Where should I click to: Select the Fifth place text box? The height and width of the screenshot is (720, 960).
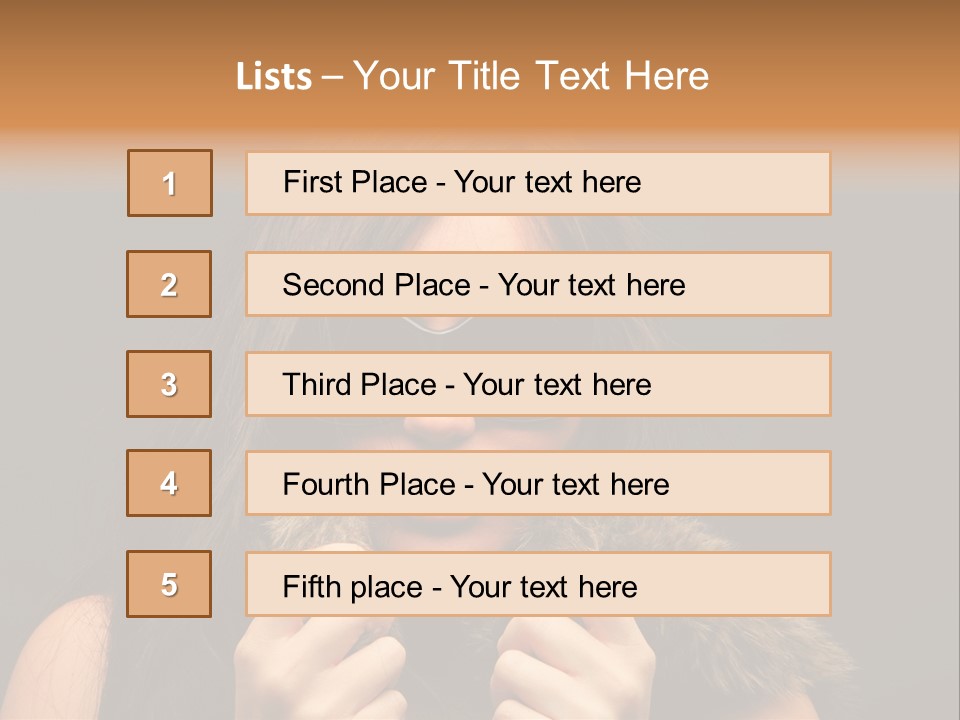click(x=538, y=584)
